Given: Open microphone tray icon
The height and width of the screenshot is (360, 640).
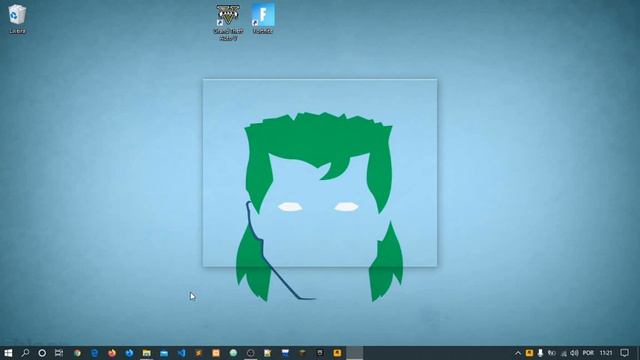Looking at the screenshot, I should click(x=540, y=353).
